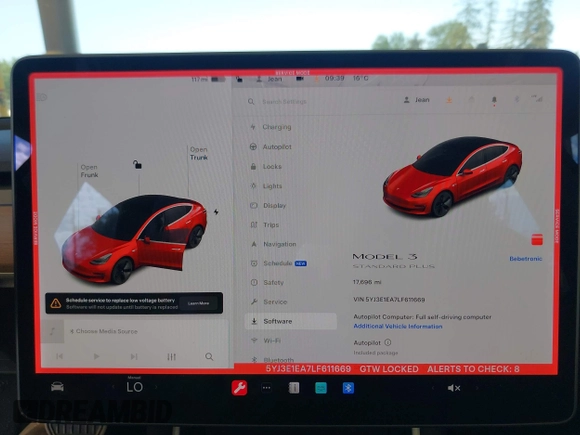Screen dimensions: 580x435
Task: Open the media equalizer icon
Action: click(171, 357)
